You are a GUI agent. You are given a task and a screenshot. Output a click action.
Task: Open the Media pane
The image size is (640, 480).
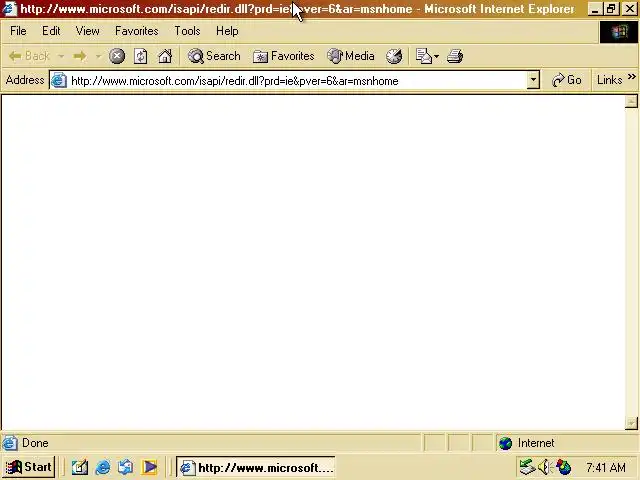click(351, 56)
